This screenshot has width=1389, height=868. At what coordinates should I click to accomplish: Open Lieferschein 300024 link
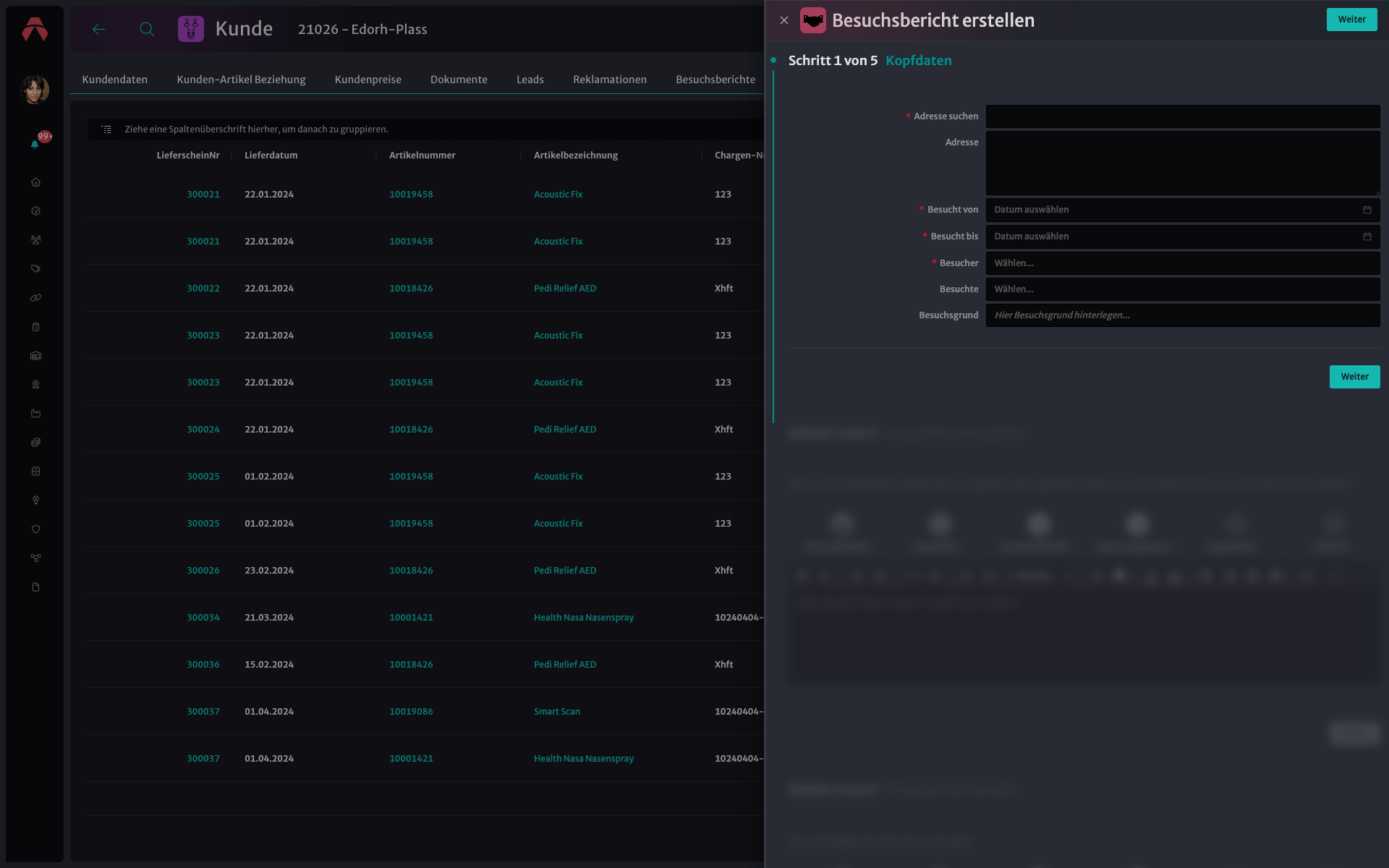pos(203,430)
